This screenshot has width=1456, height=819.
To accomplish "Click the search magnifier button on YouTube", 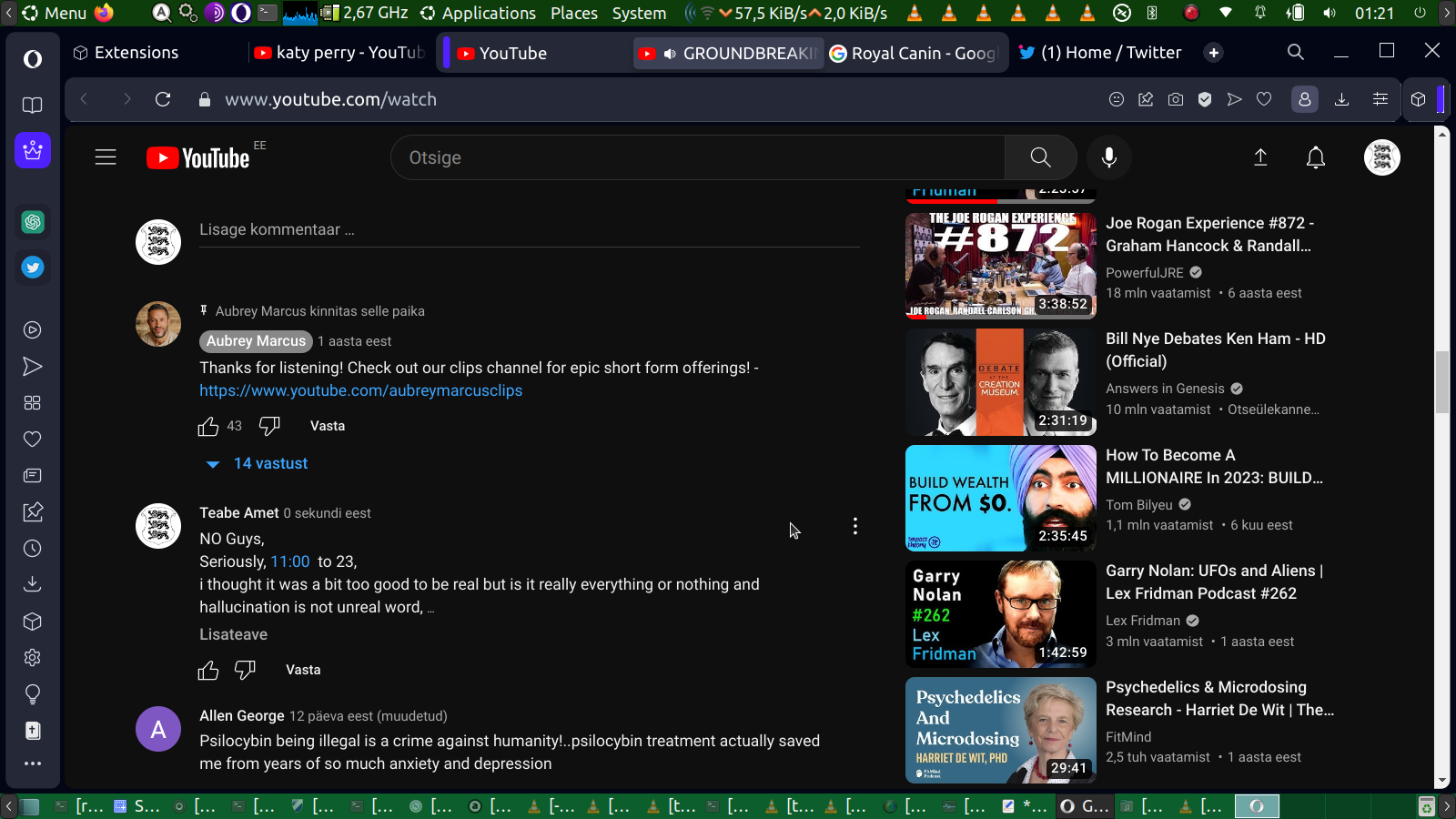I will tap(1040, 157).
